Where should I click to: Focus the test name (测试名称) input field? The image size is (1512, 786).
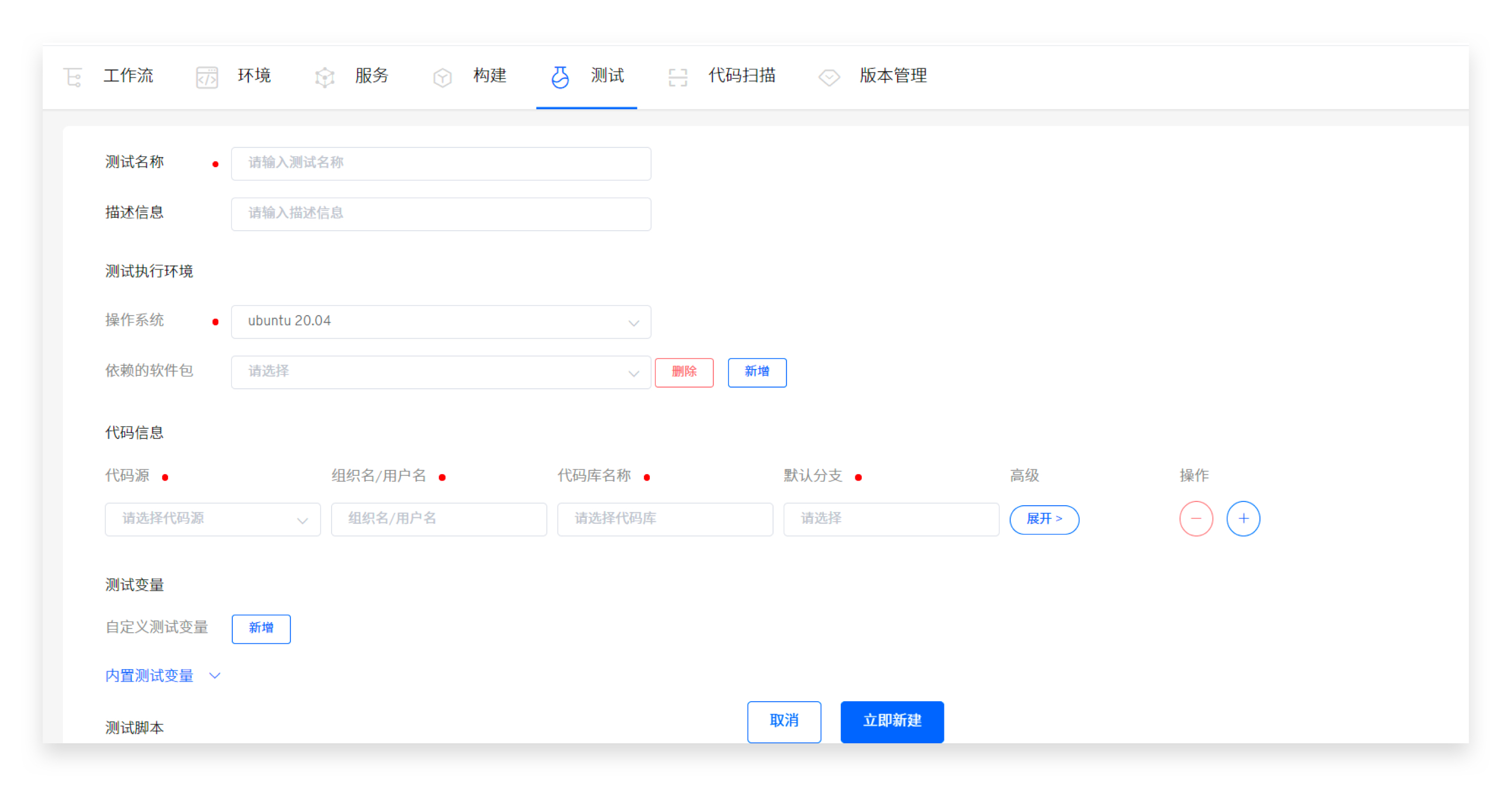coord(440,163)
